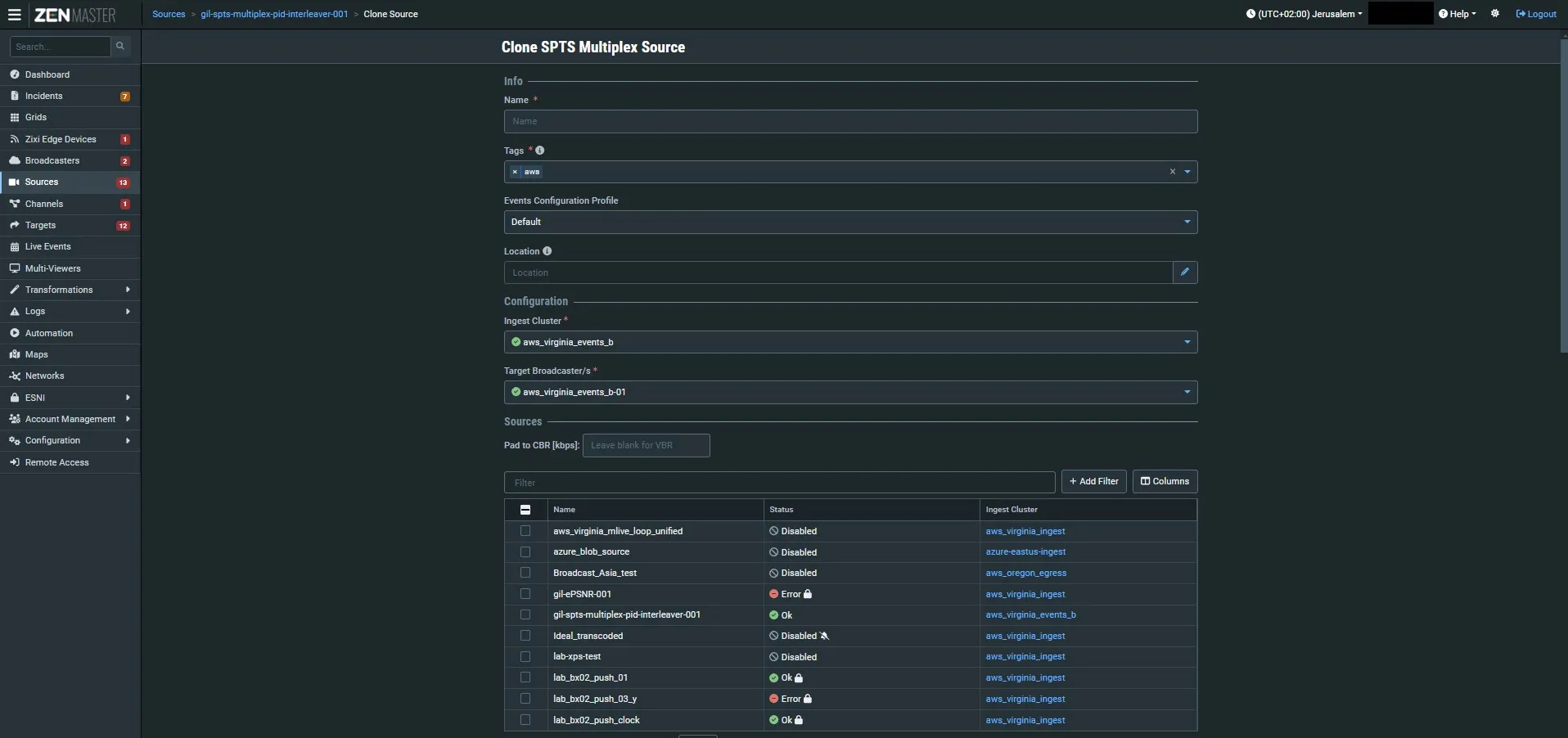Image resolution: width=1568 pixels, height=738 pixels.
Task: Open Live Events in the sidebar
Action: 70,246
